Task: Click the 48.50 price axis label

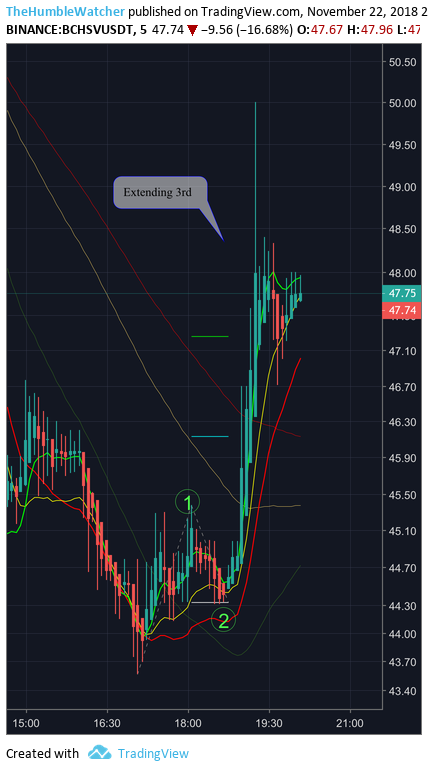Action: tap(402, 229)
